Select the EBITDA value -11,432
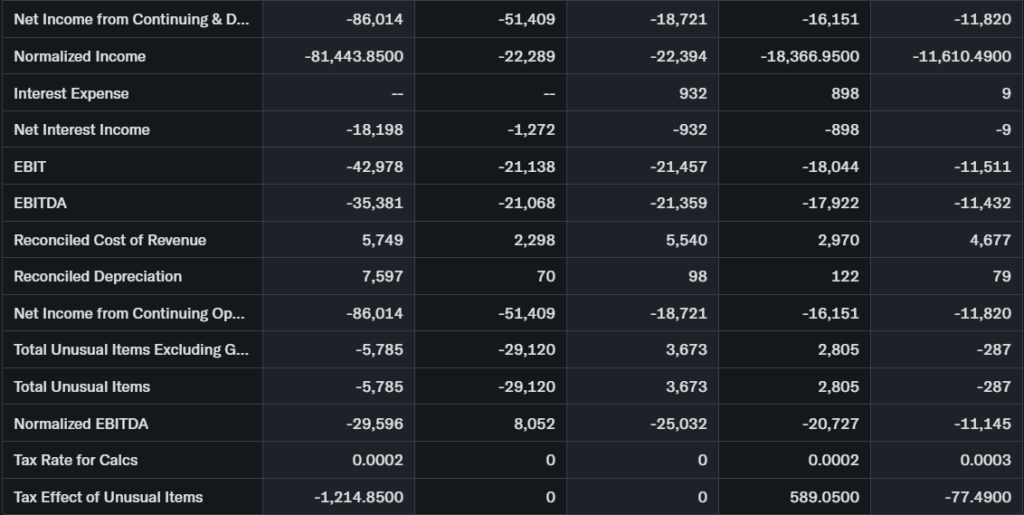This screenshot has height=515, width=1024. pos(981,203)
